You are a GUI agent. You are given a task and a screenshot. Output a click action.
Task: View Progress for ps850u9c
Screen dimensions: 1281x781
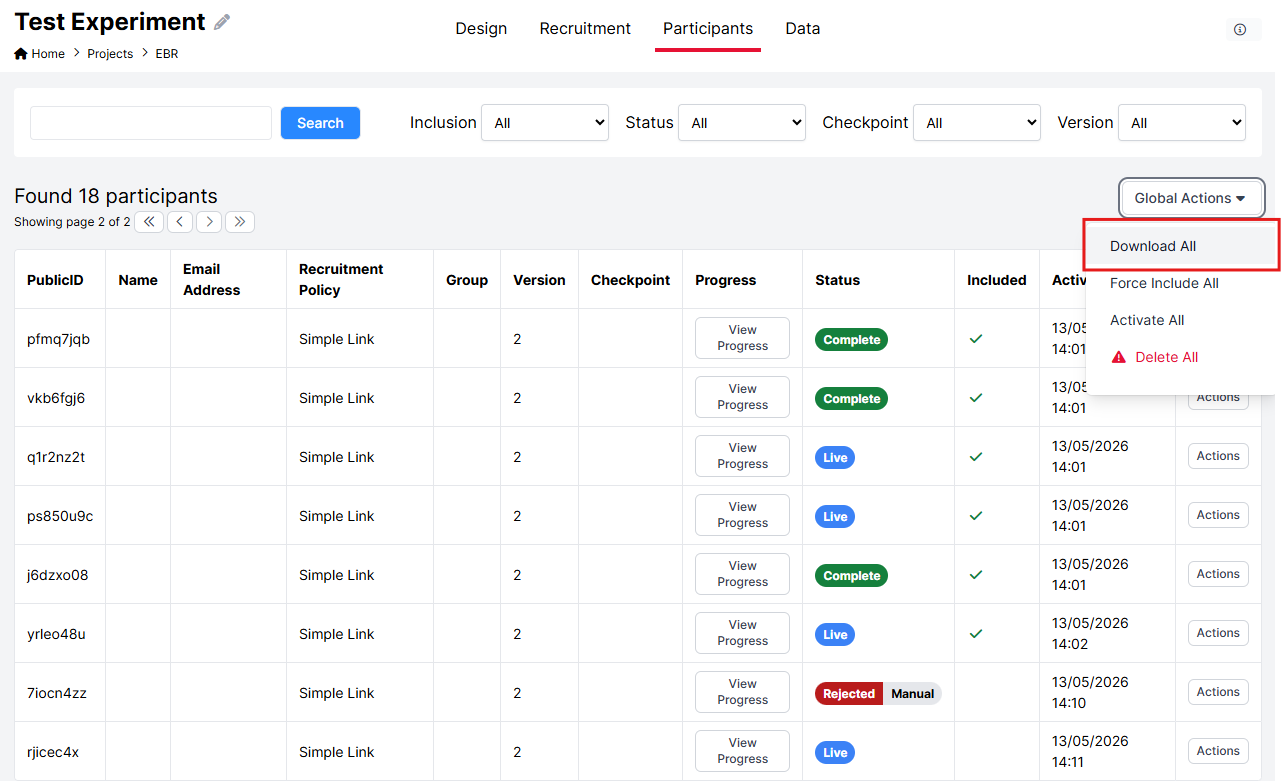742,515
